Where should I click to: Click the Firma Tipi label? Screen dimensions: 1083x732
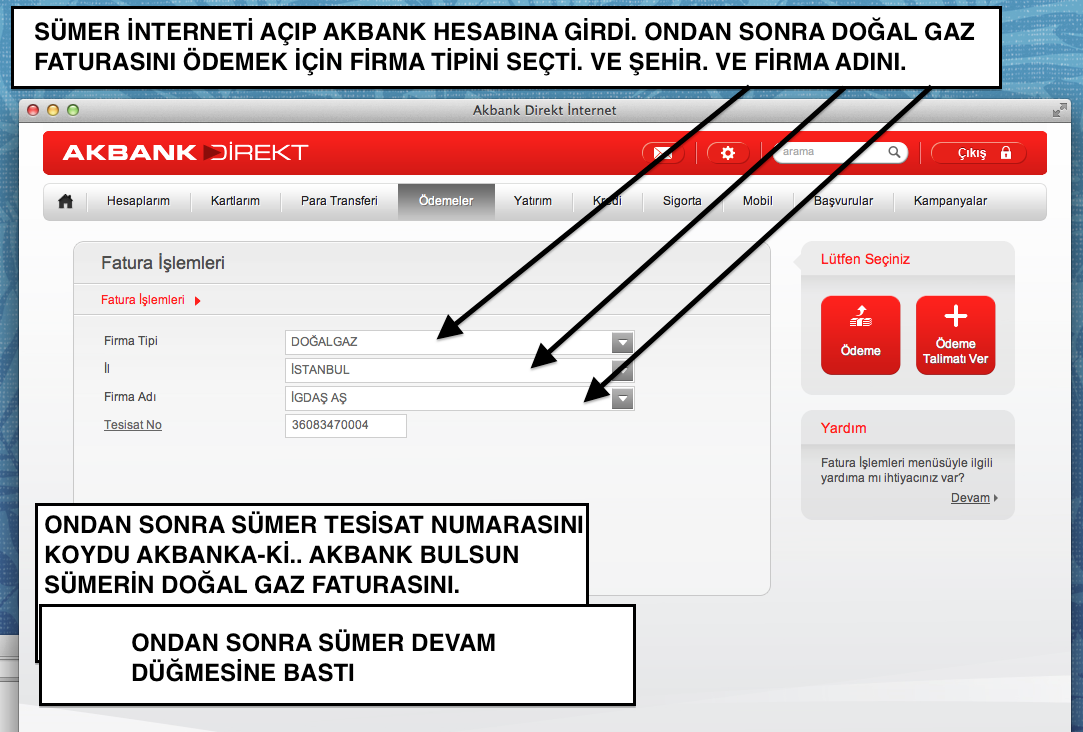point(131,341)
